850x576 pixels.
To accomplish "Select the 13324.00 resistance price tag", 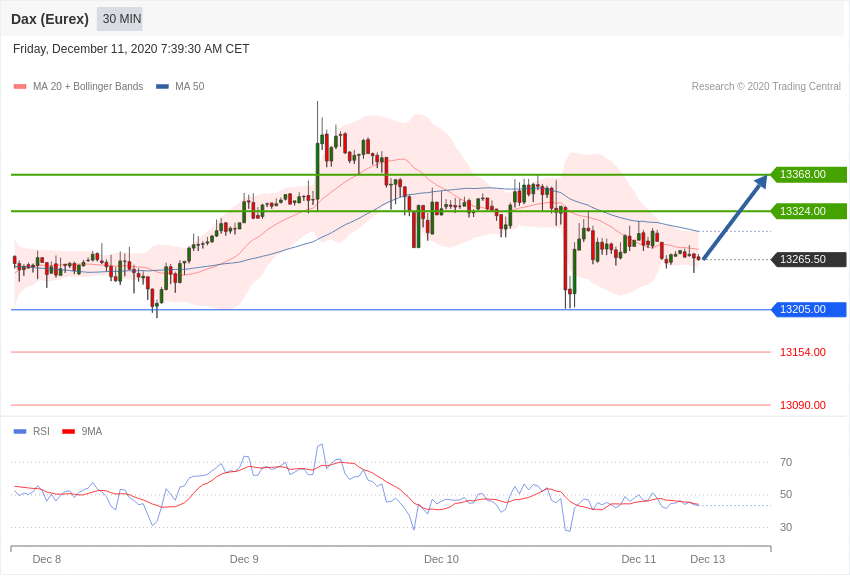I will click(808, 211).
